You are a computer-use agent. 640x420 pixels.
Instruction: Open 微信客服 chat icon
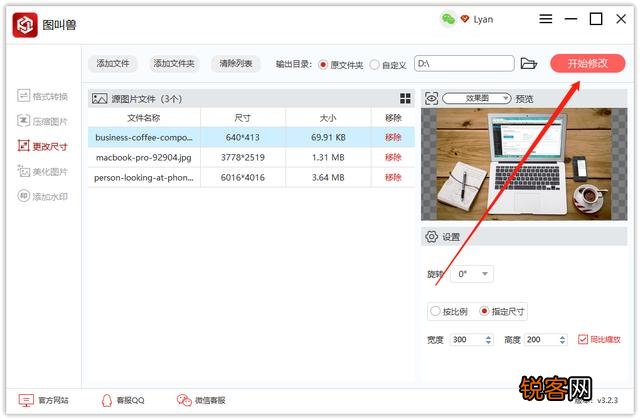pyautogui.click(x=184, y=400)
